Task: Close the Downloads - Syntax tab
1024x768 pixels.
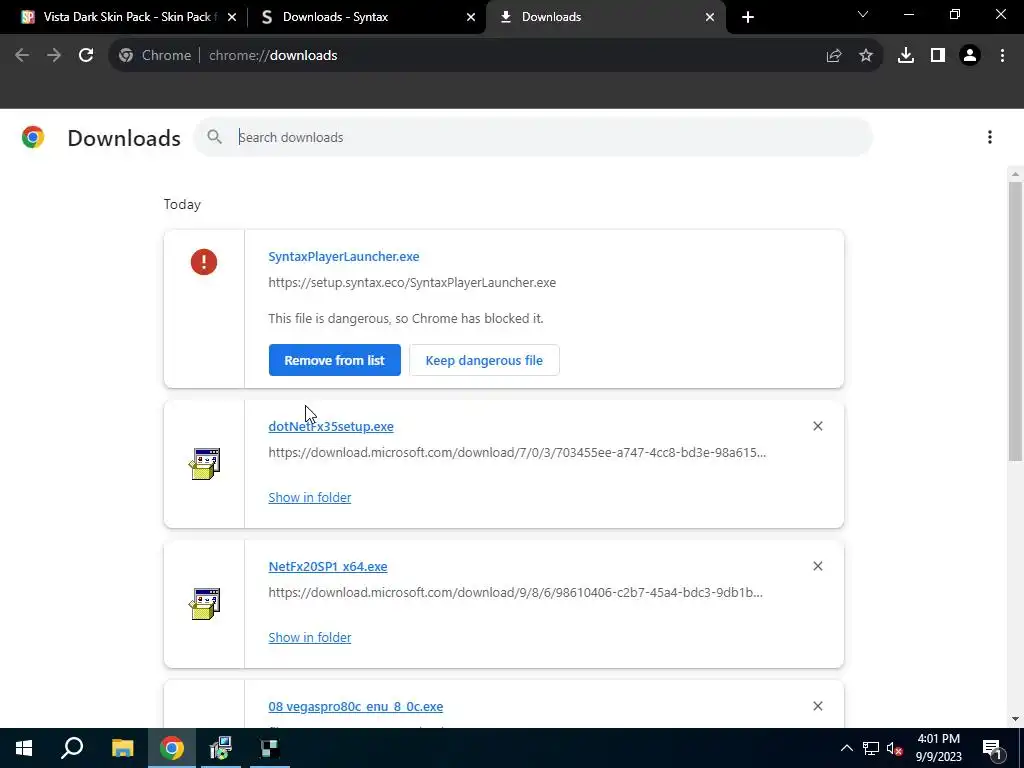Action: tap(471, 17)
